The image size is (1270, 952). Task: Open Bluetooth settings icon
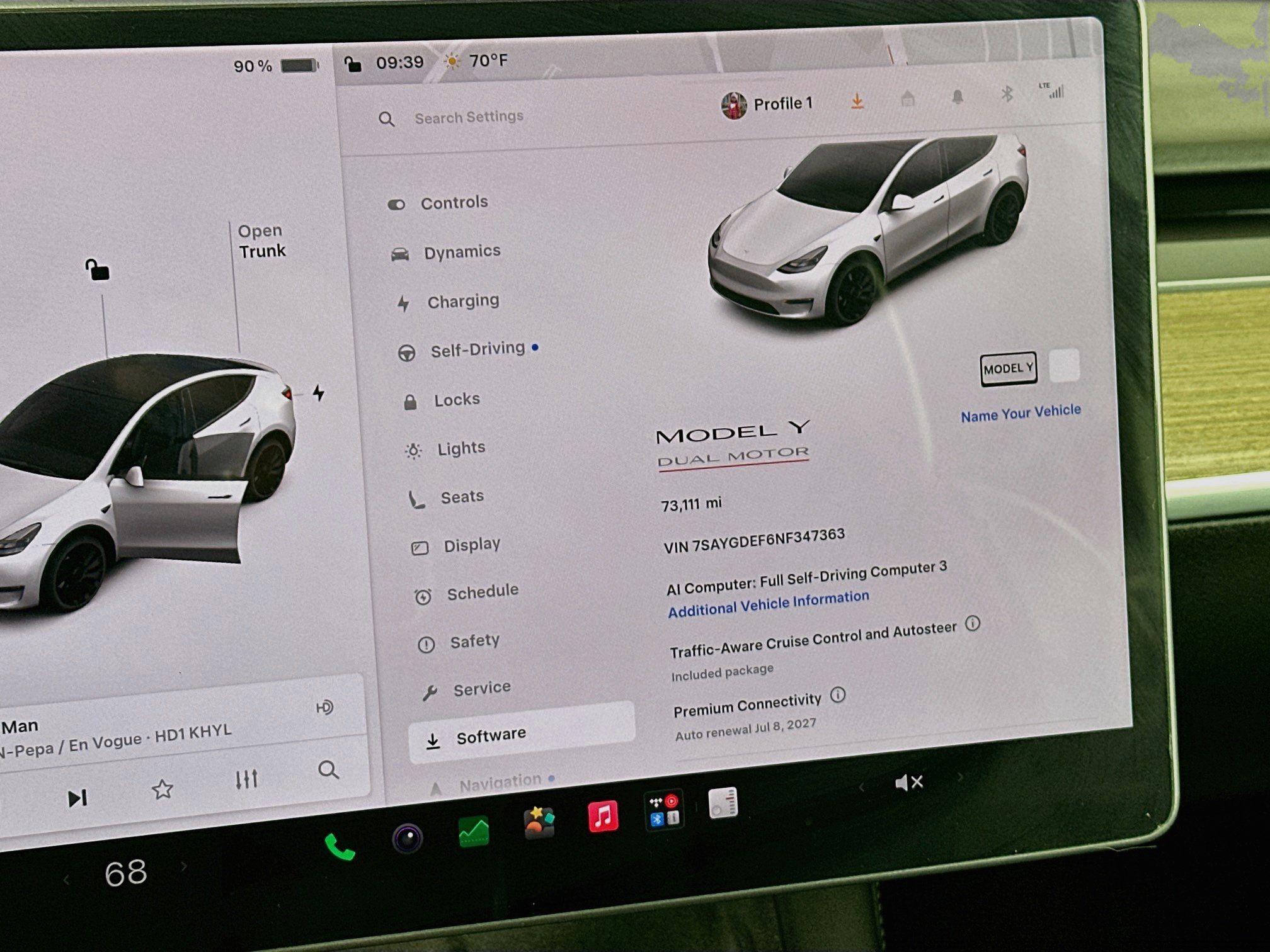click(1007, 94)
